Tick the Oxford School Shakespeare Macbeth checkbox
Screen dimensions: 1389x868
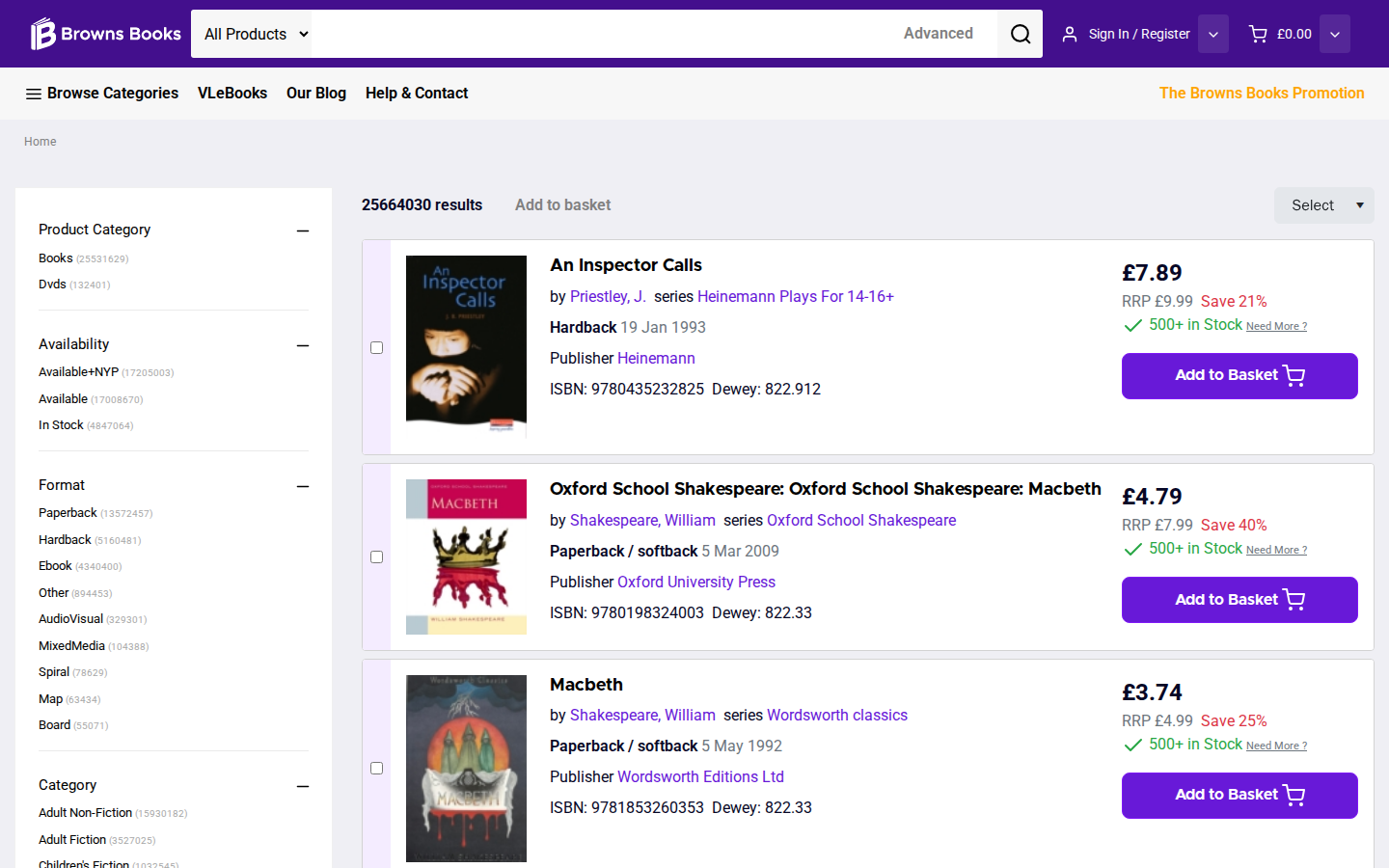(x=377, y=556)
